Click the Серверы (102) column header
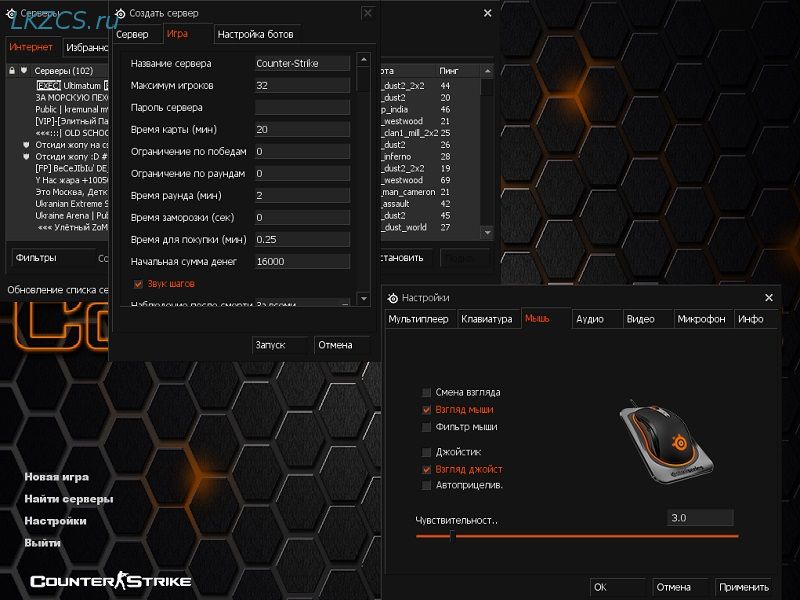Screen dimensions: 800x600 (x=70, y=71)
